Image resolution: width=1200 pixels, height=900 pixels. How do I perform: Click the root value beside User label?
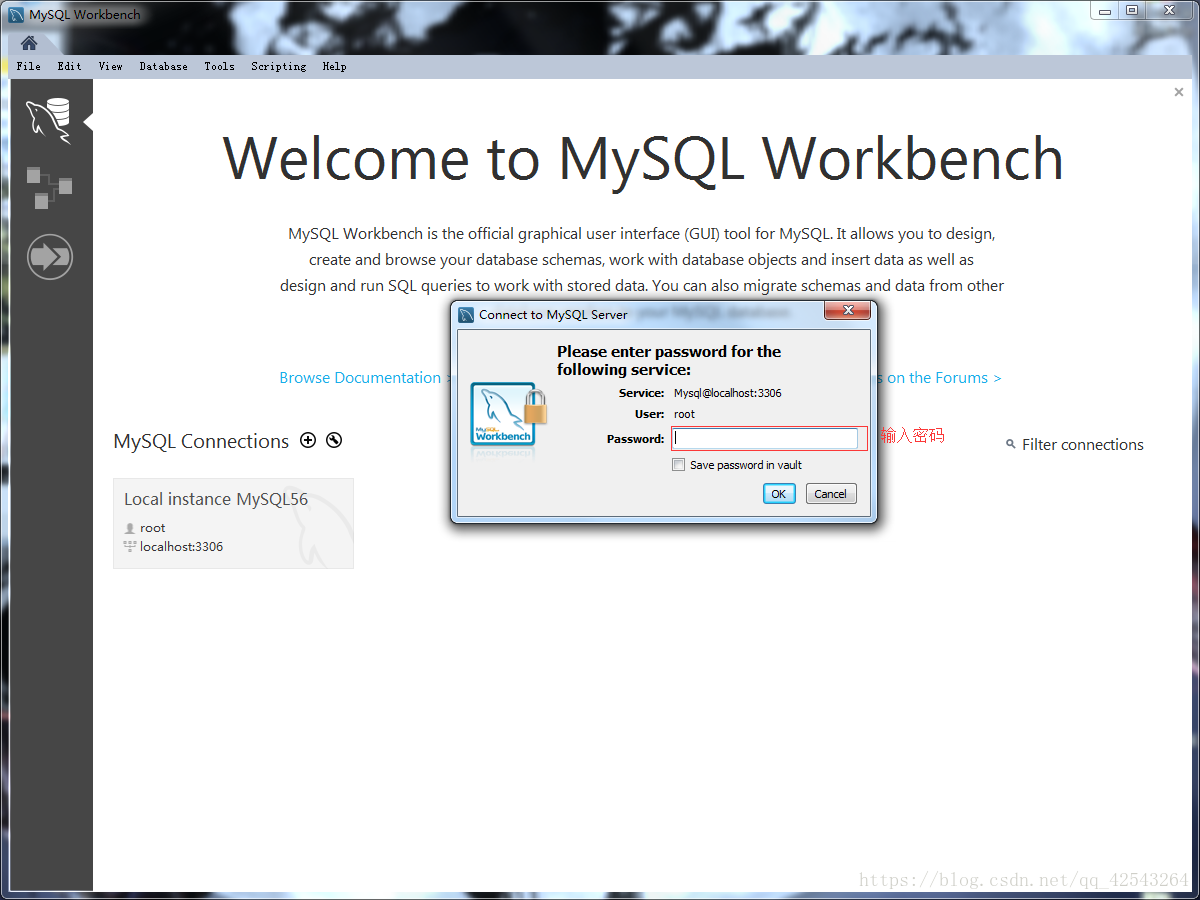tap(684, 414)
